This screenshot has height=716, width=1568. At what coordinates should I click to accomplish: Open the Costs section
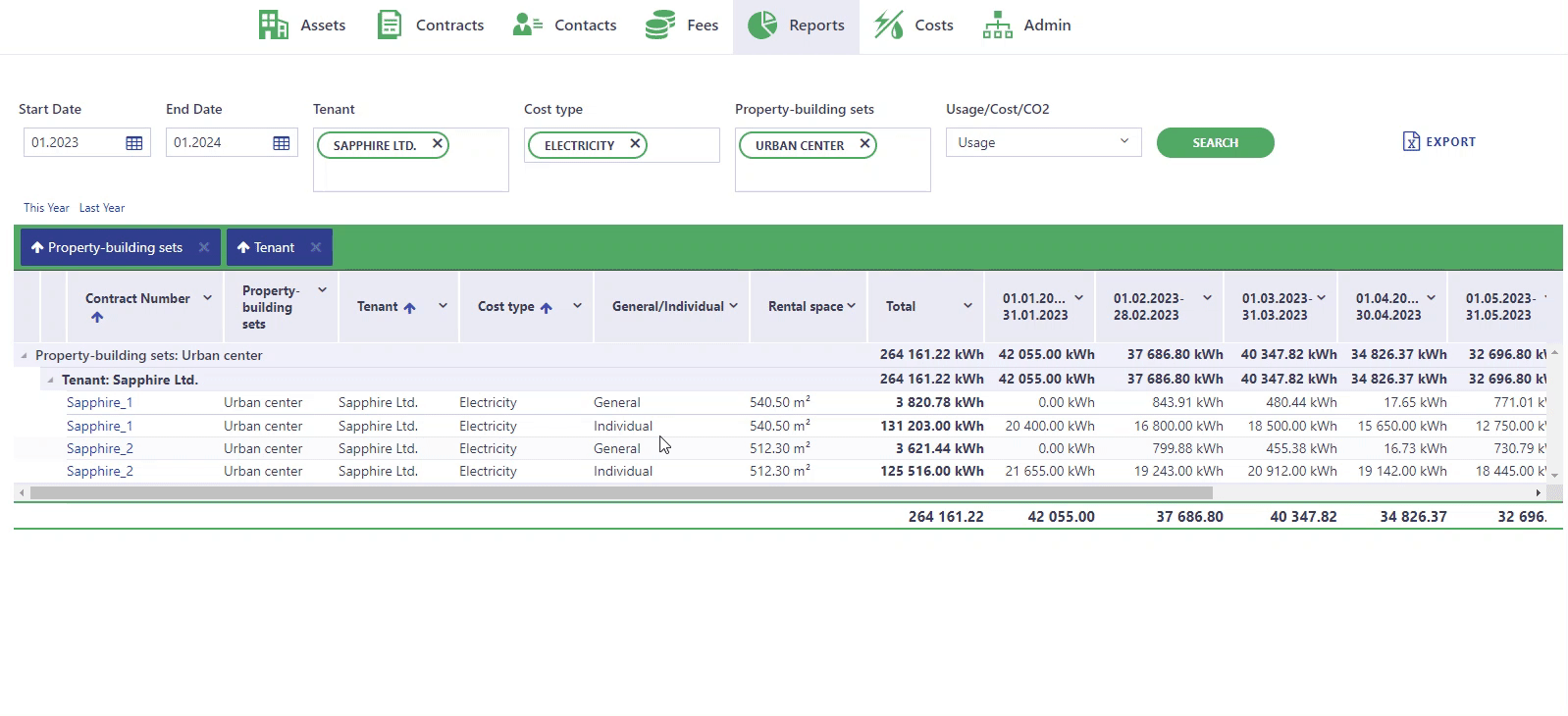pos(914,26)
